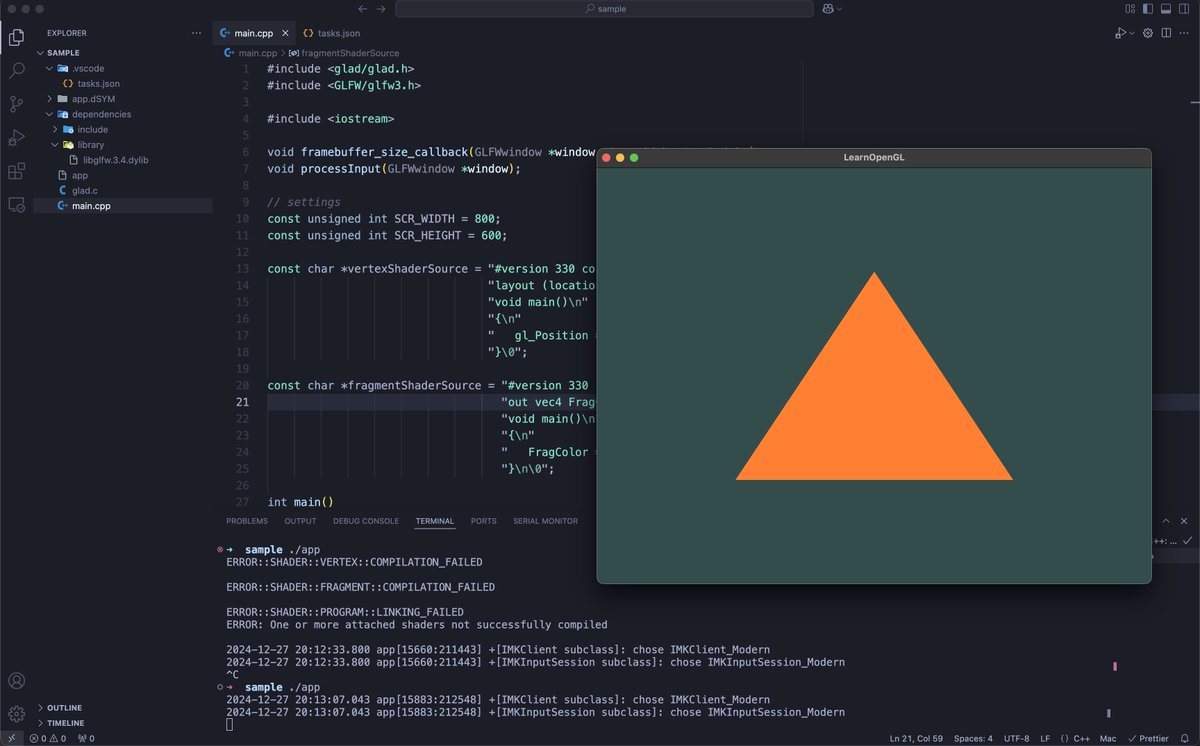Select the TERMINAL panel tab

tap(435, 521)
